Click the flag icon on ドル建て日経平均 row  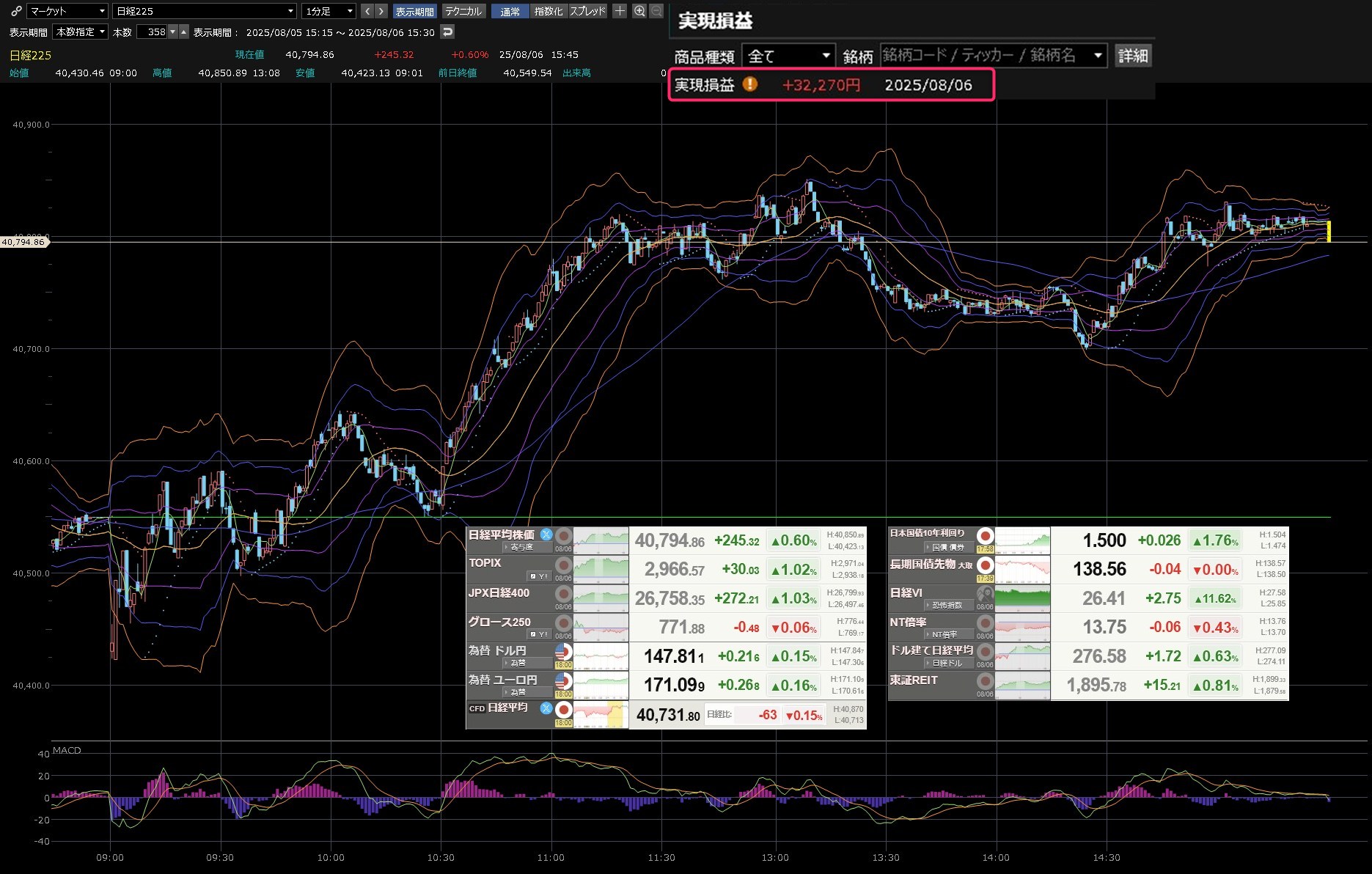pyautogui.click(x=985, y=652)
